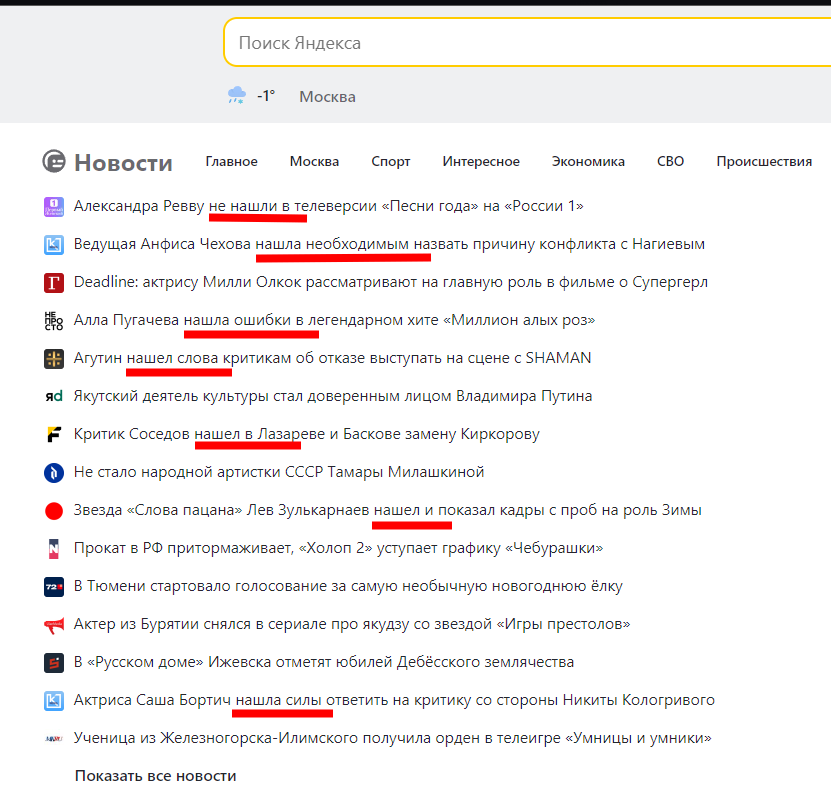Switch to the Происшествия news tab
This screenshot has width=831, height=806.
point(764,161)
